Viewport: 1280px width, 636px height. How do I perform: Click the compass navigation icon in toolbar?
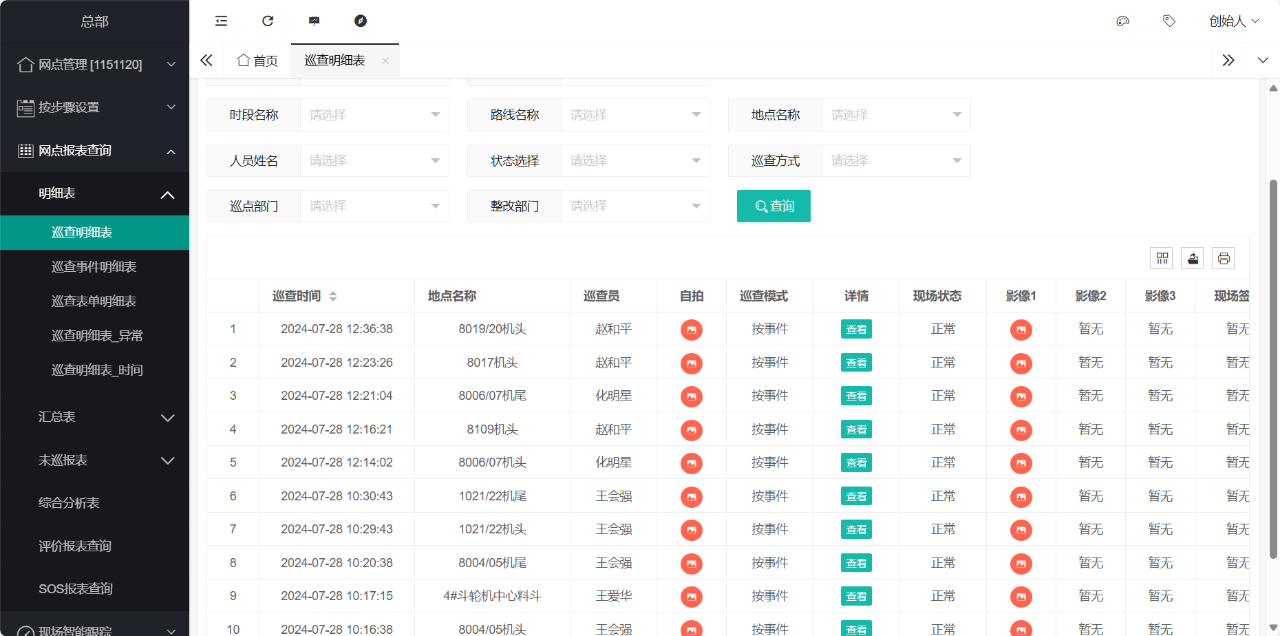tap(360, 20)
